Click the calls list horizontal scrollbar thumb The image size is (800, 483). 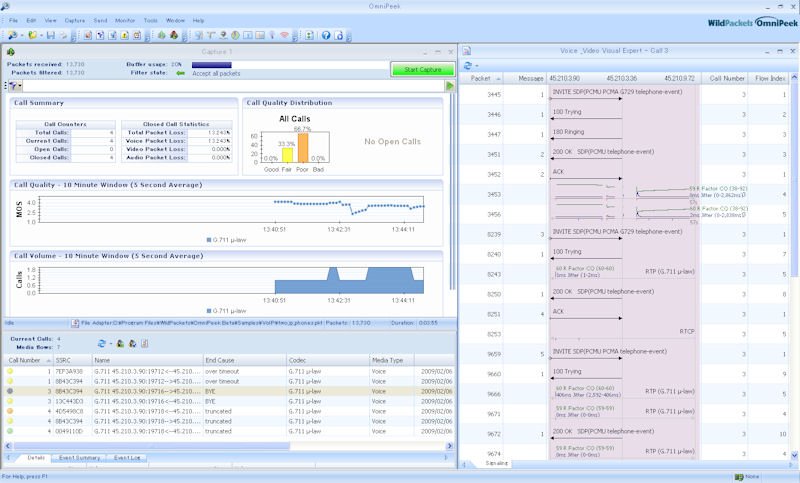click(x=152, y=446)
